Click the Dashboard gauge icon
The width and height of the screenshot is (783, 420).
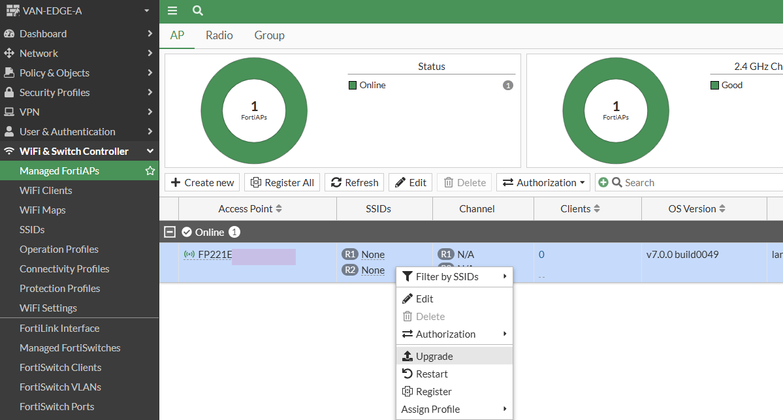point(9,33)
